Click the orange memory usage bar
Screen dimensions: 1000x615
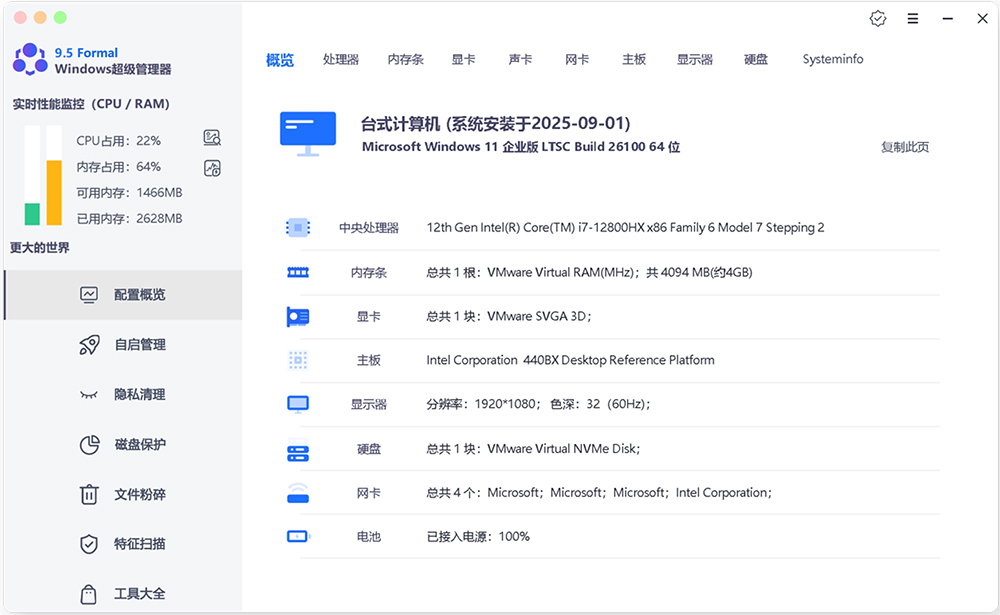coord(54,193)
